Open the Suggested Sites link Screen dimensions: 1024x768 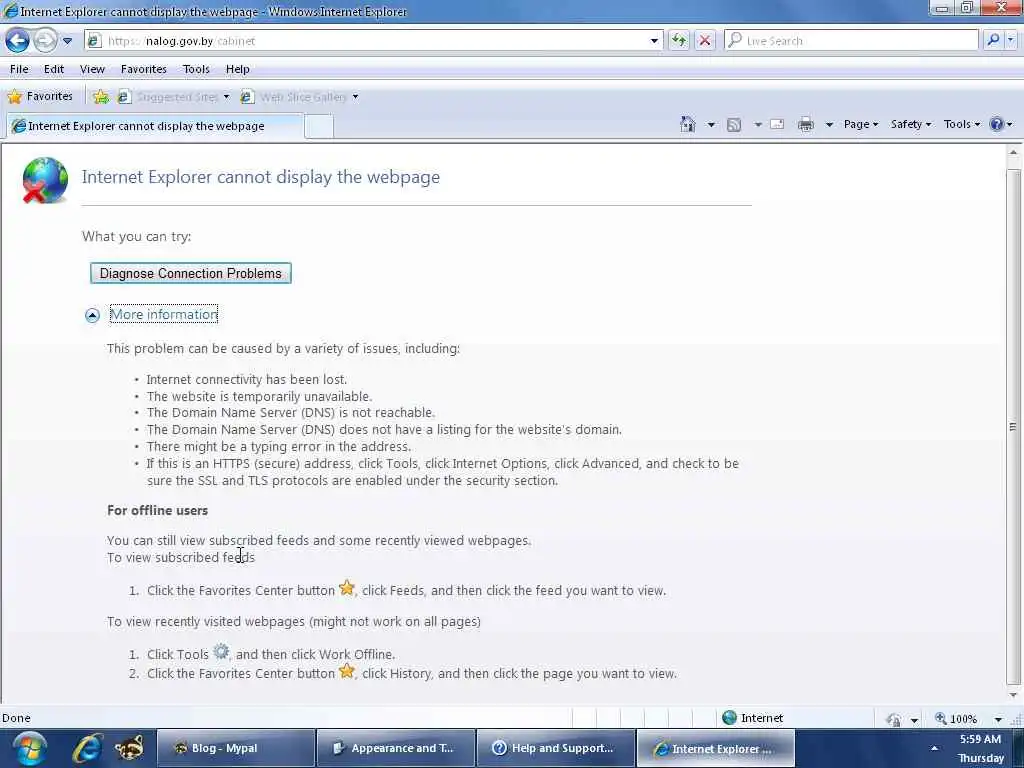(174, 97)
